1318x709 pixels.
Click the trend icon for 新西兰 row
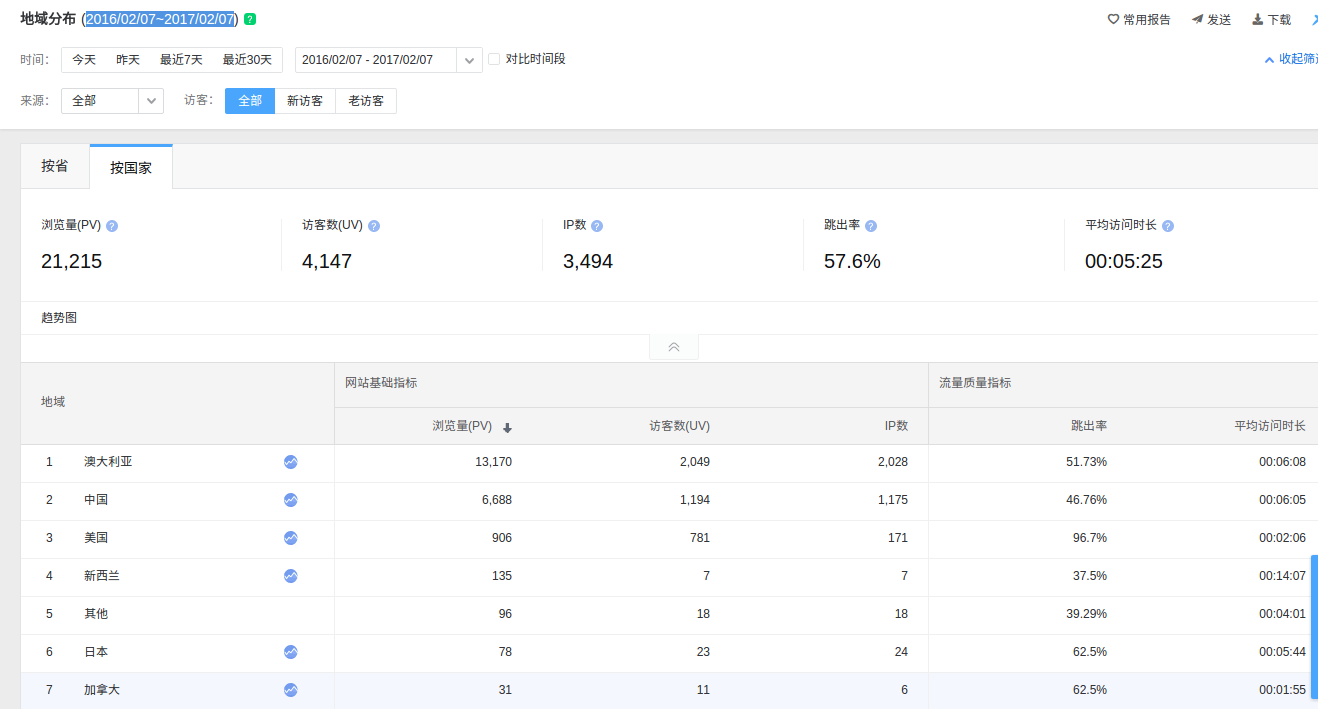point(290,576)
